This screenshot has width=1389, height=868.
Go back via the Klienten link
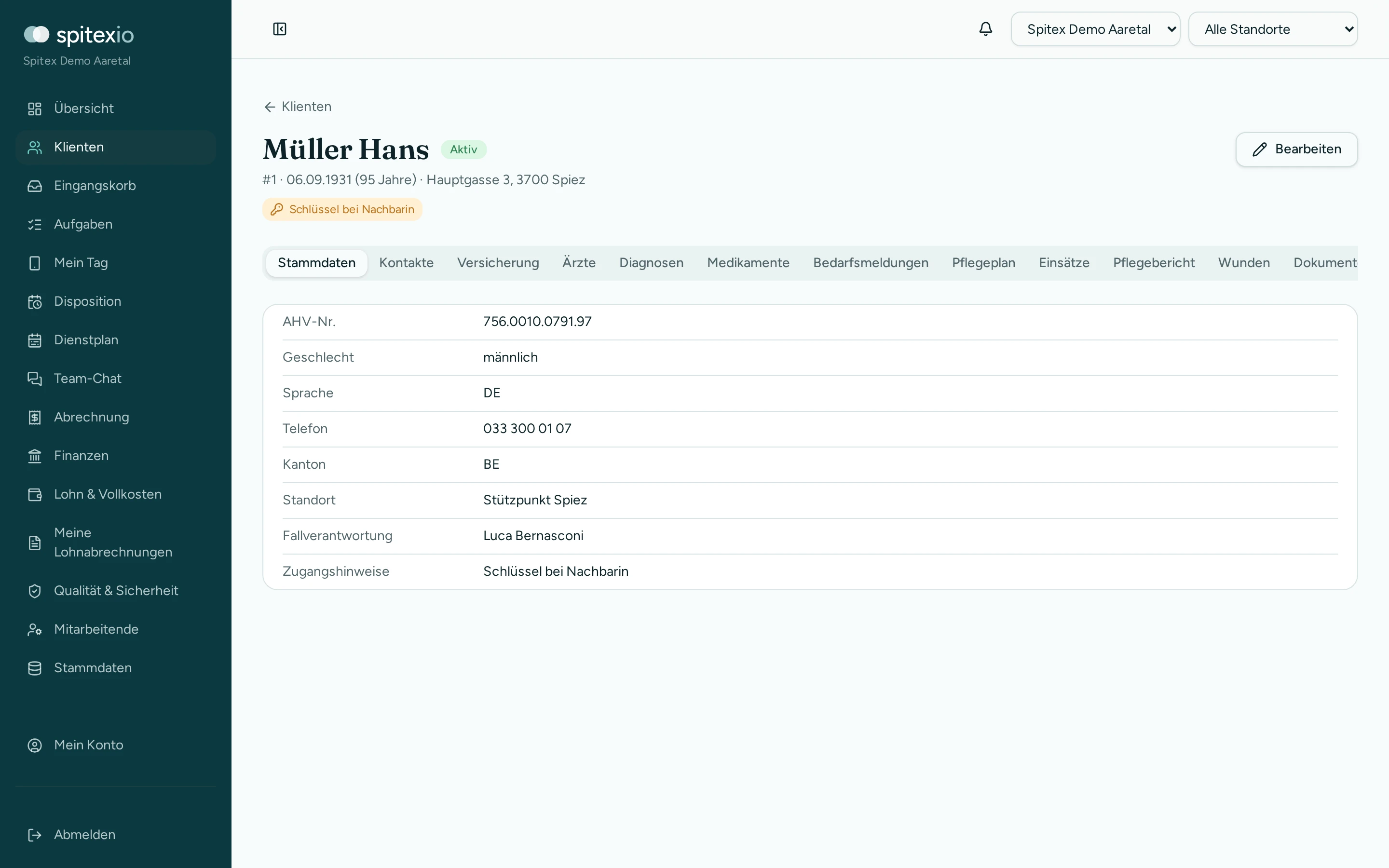coord(297,107)
